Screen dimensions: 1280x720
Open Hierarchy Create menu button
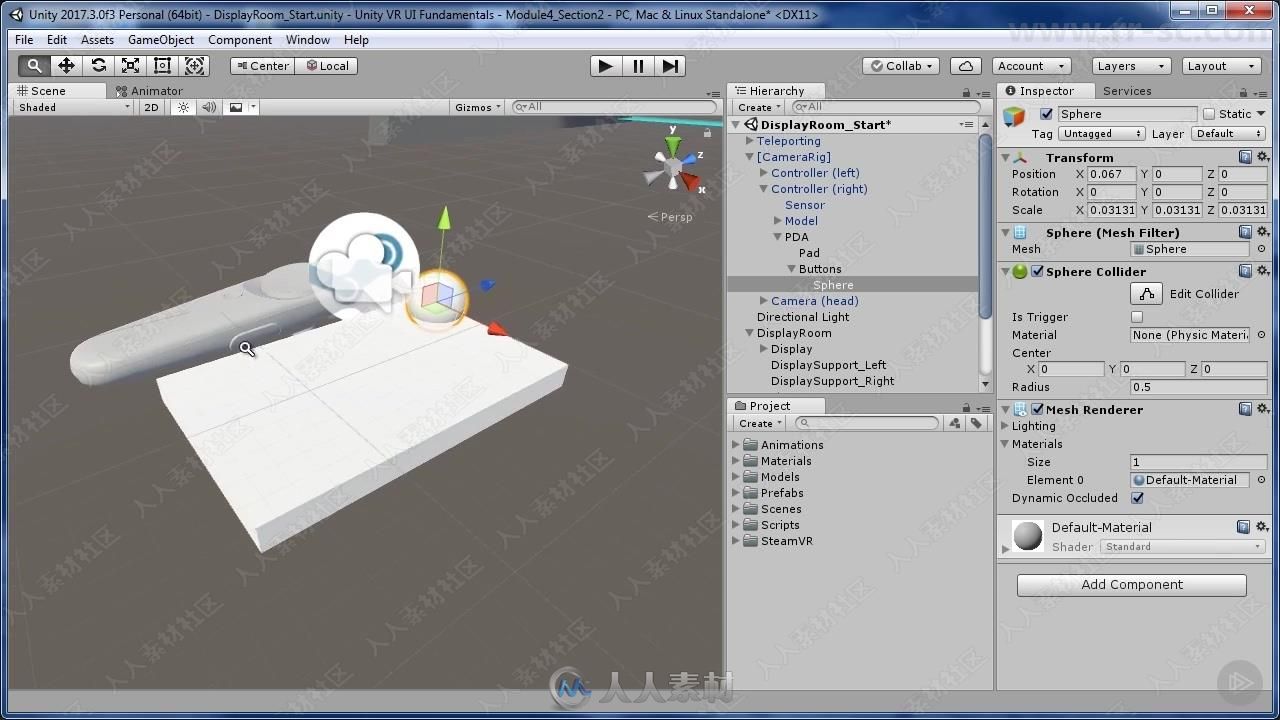point(759,107)
